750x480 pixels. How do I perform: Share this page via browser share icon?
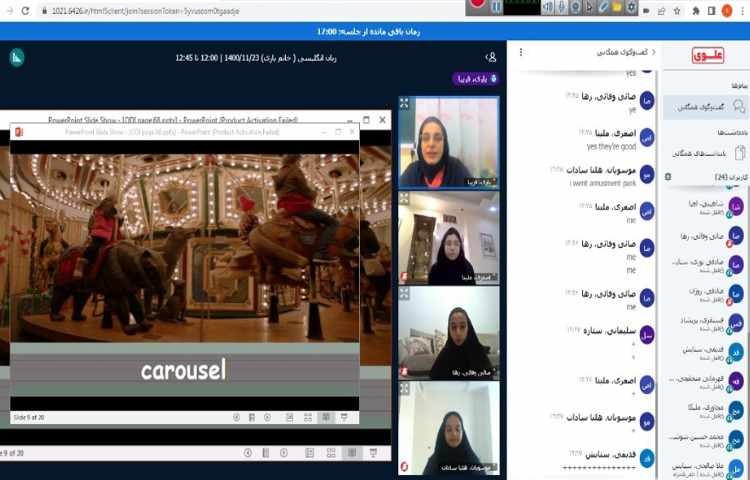662,11
